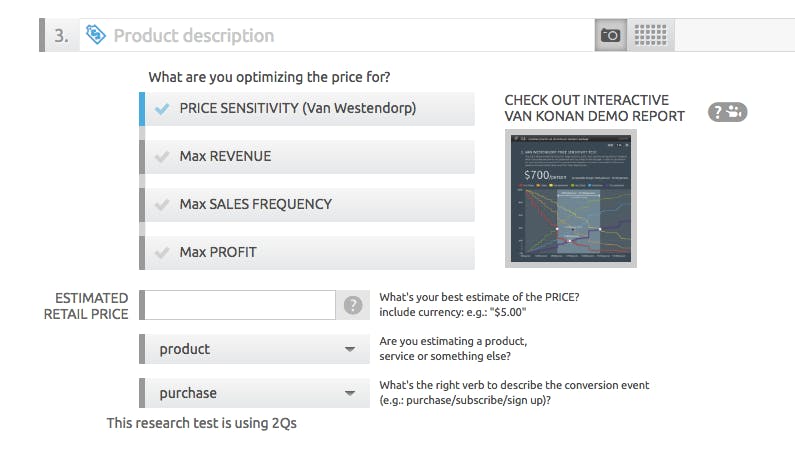Select the Max PROFIT optimization option

[218, 252]
